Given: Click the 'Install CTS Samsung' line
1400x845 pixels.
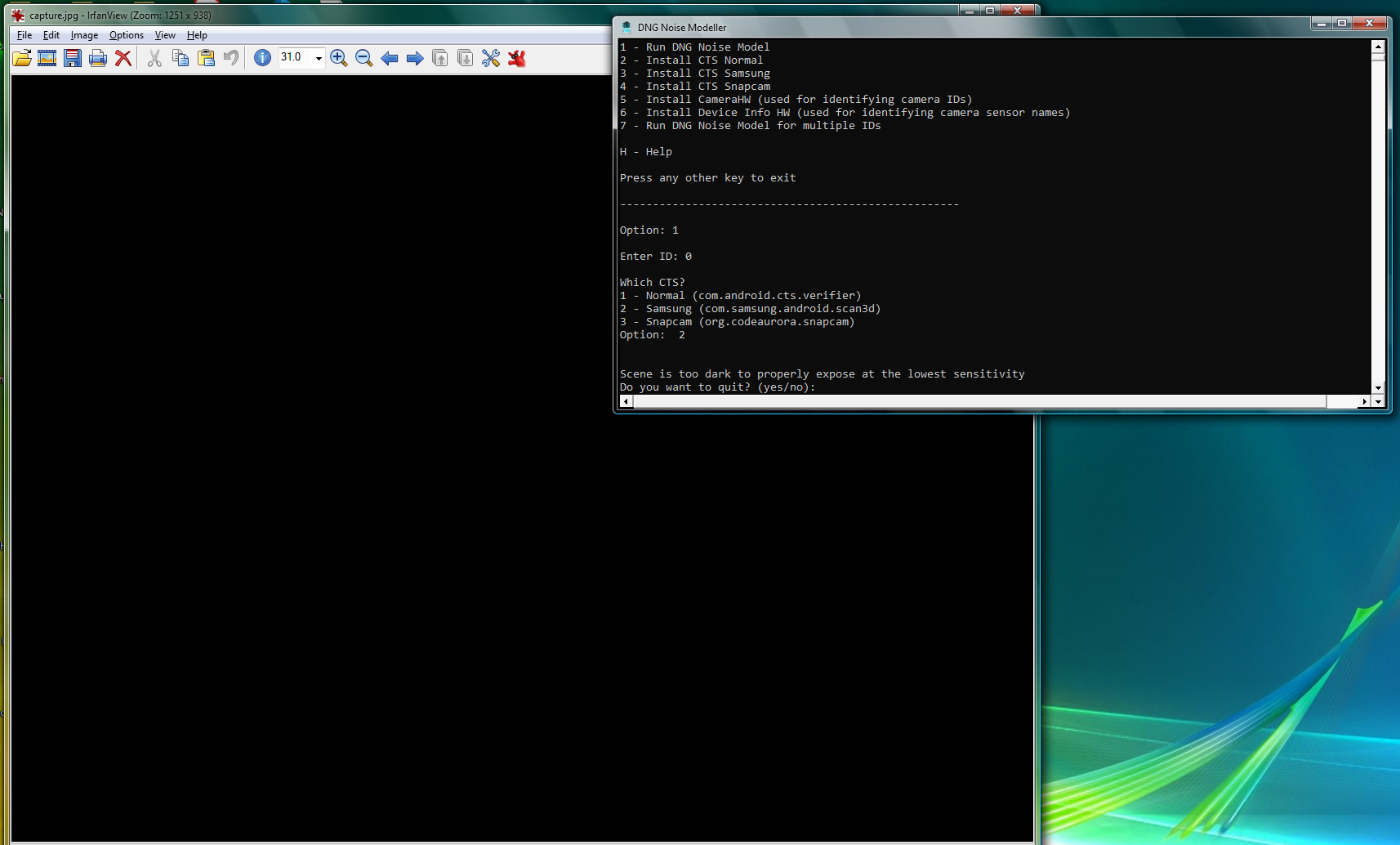Looking at the screenshot, I should pyautogui.click(x=694, y=74).
